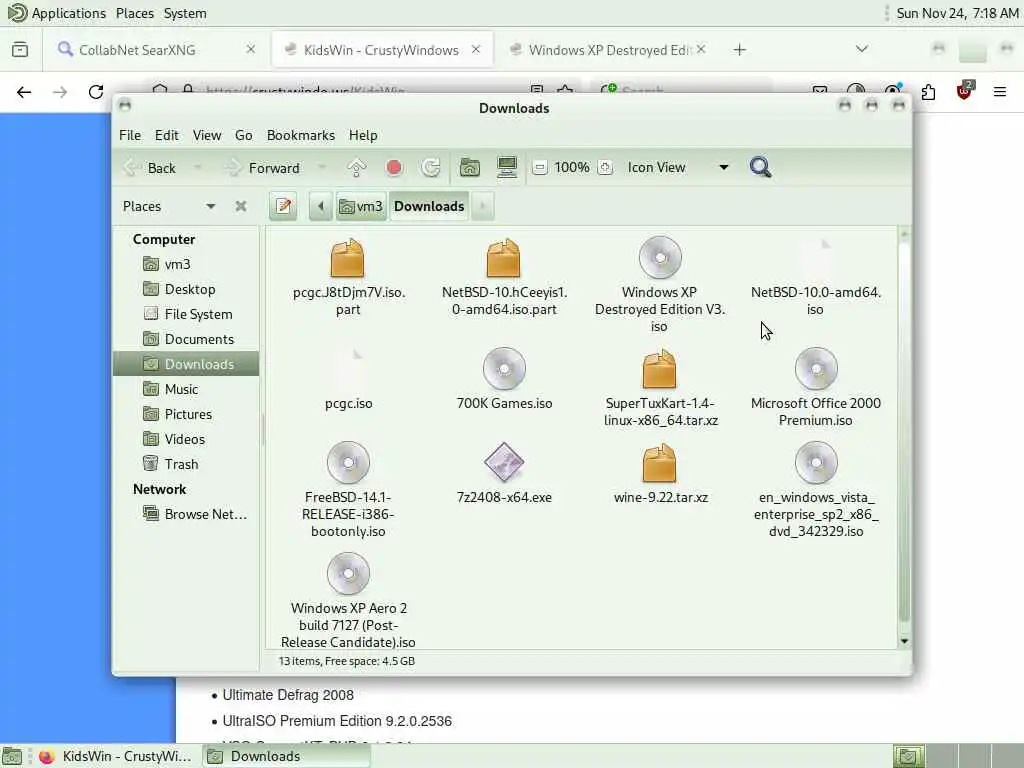Open the browser extensions puzzle icon

928,92
